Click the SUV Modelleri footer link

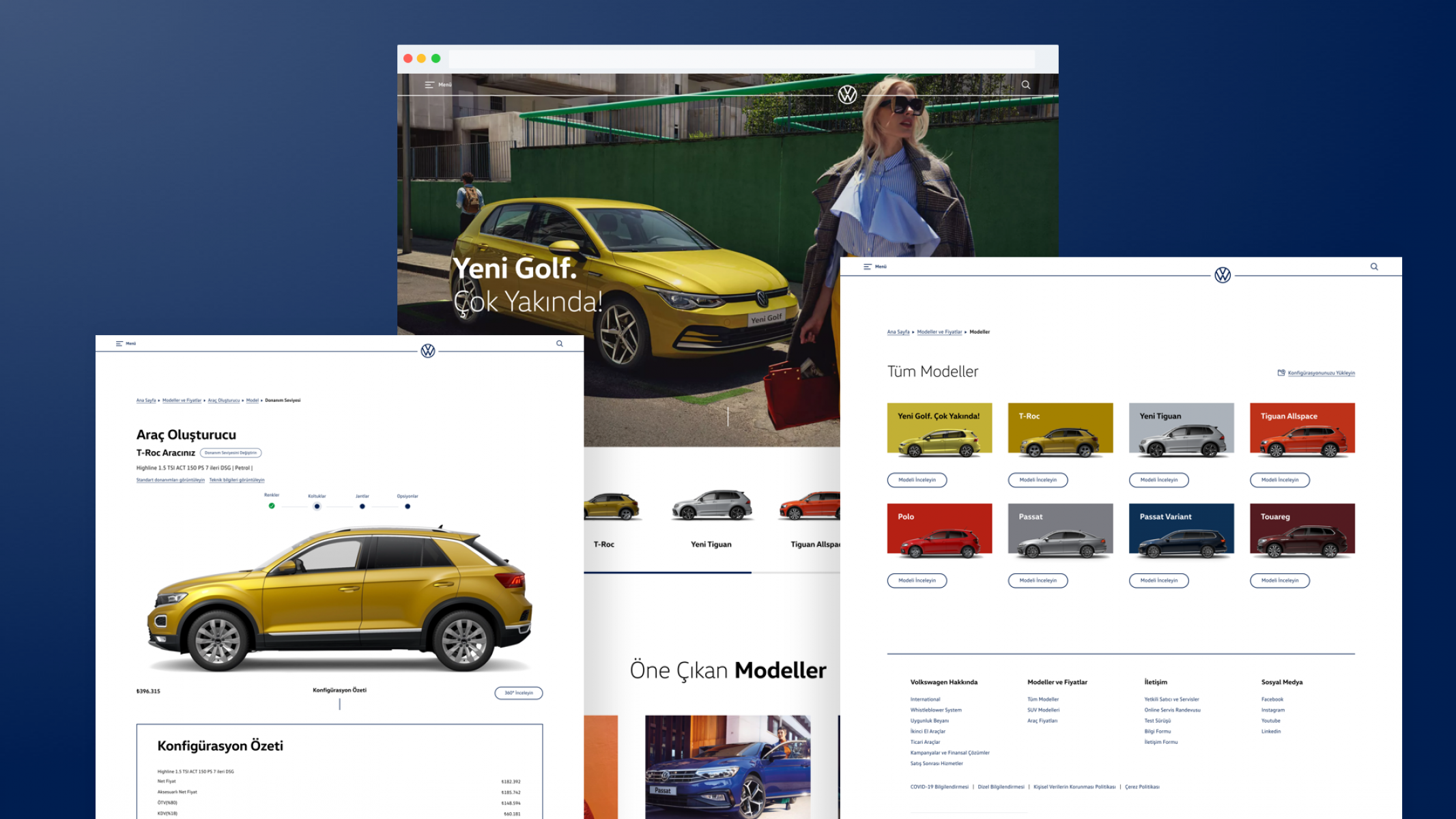tap(1043, 710)
